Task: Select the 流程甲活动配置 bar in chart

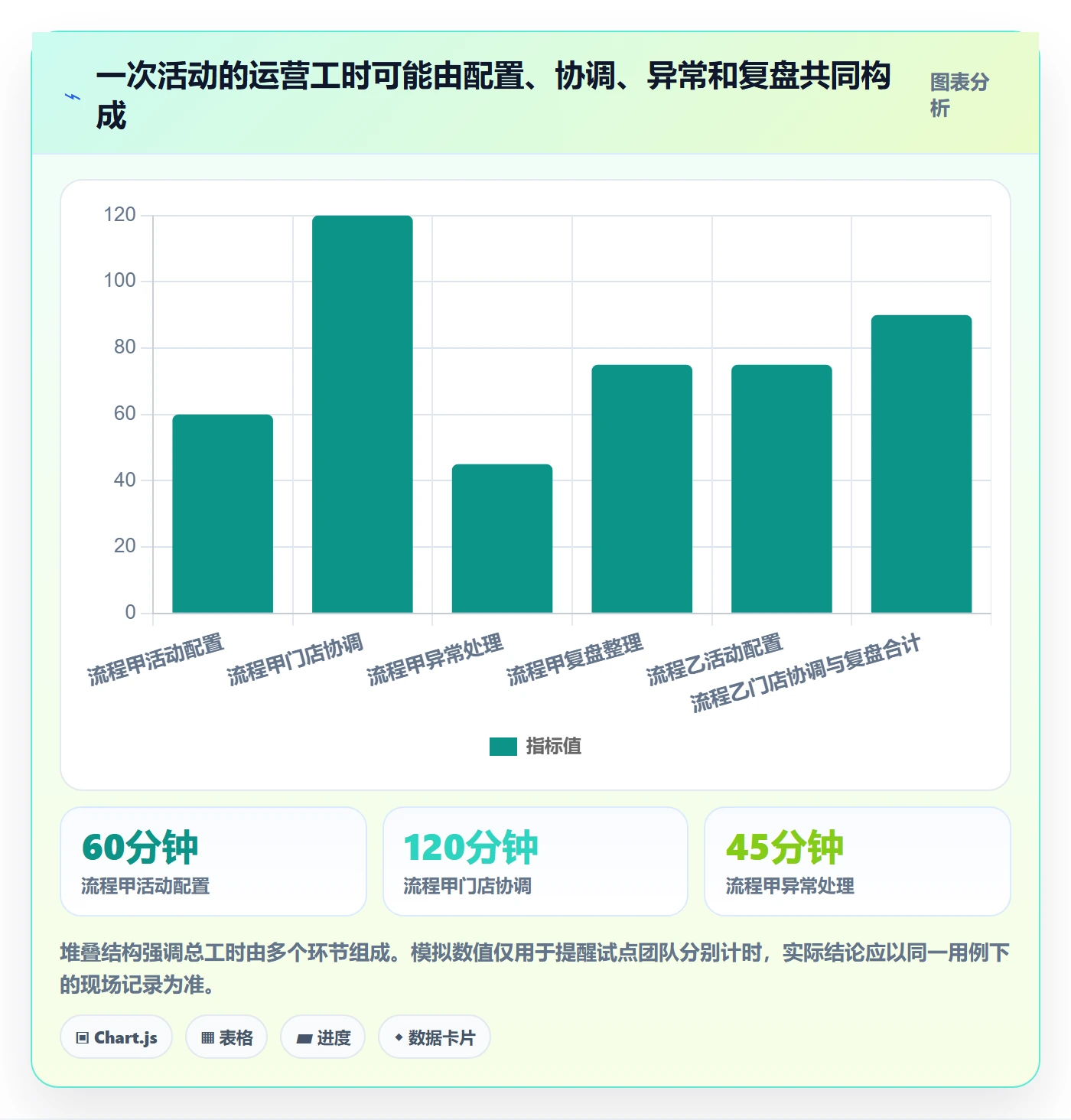Action: tap(223, 513)
